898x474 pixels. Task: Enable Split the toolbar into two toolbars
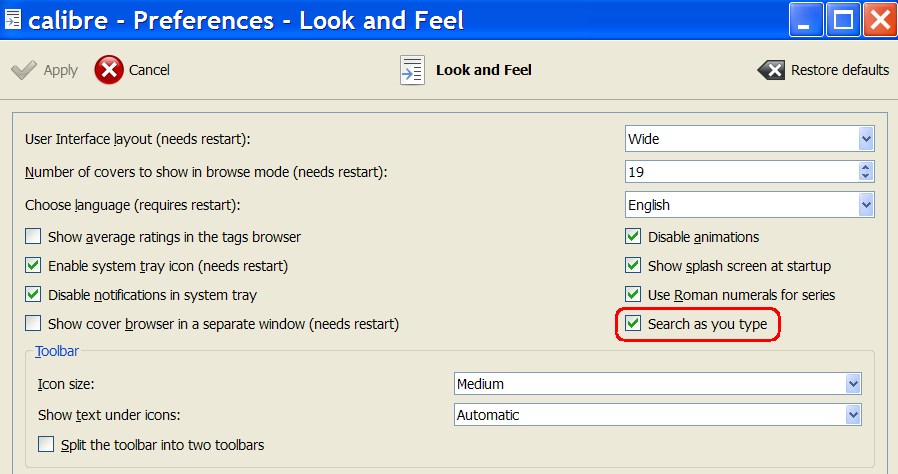pyautogui.click(x=46, y=444)
